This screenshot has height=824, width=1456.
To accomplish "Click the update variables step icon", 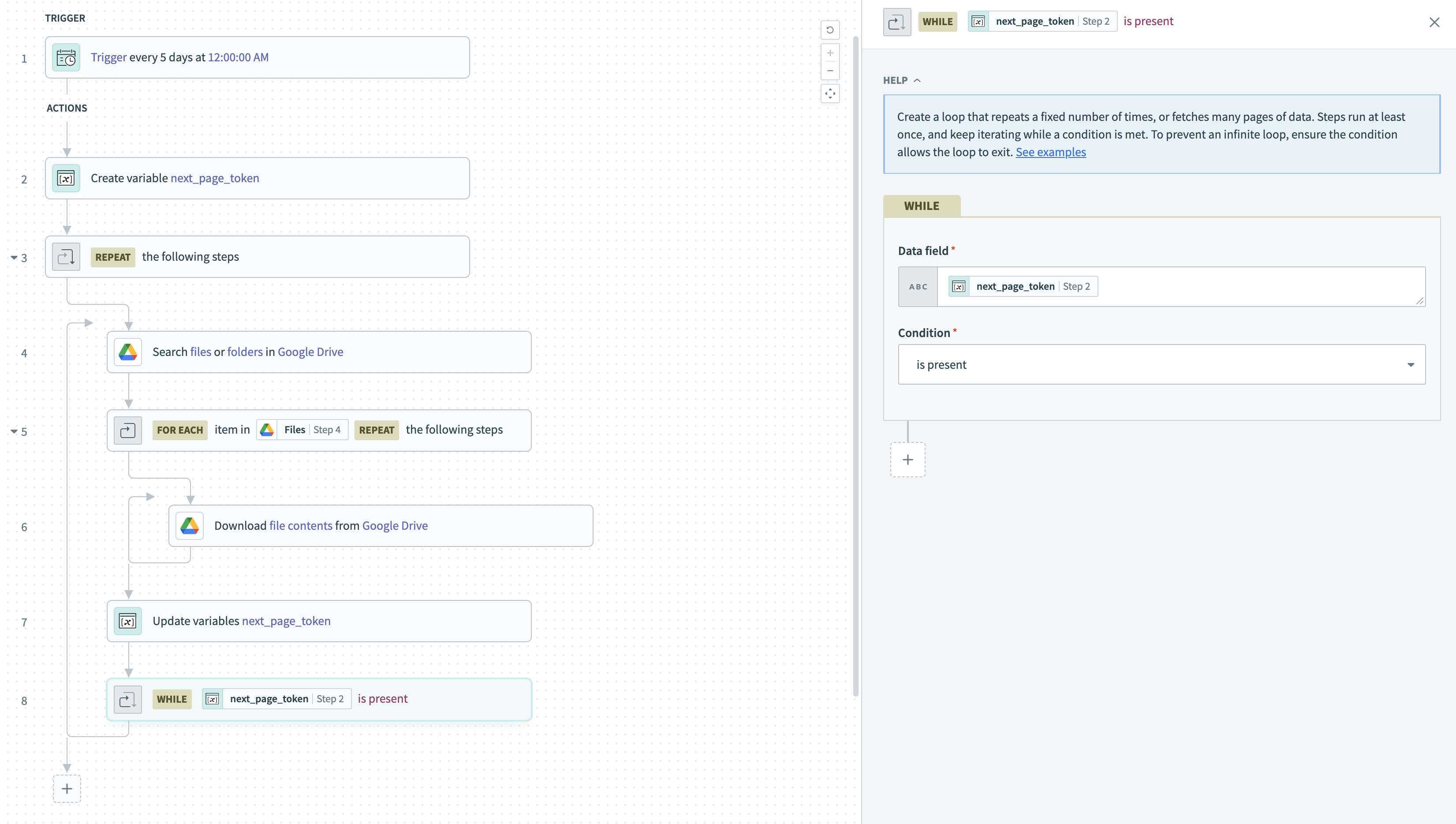I will (x=127, y=620).
